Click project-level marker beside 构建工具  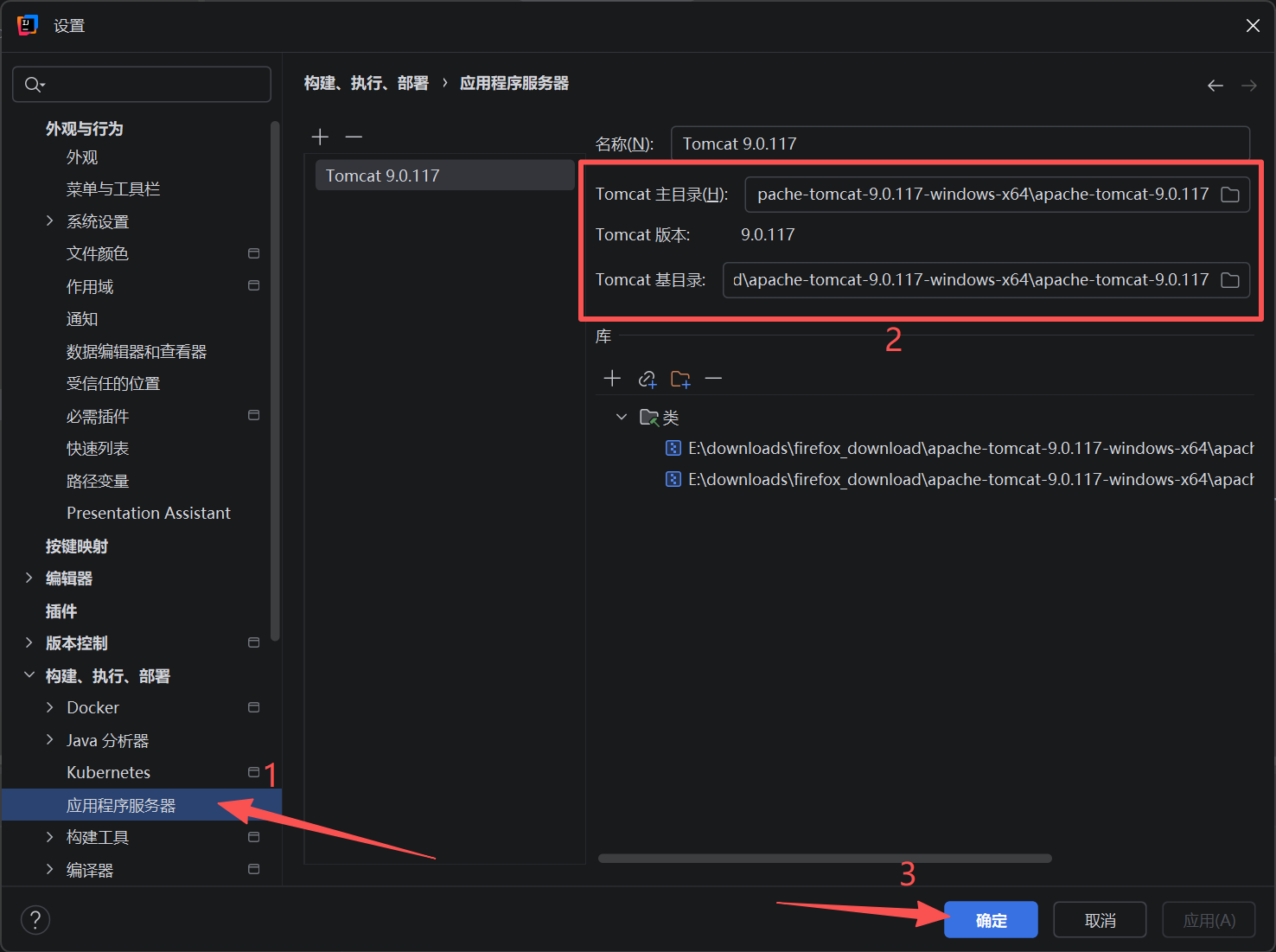click(254, 837)
